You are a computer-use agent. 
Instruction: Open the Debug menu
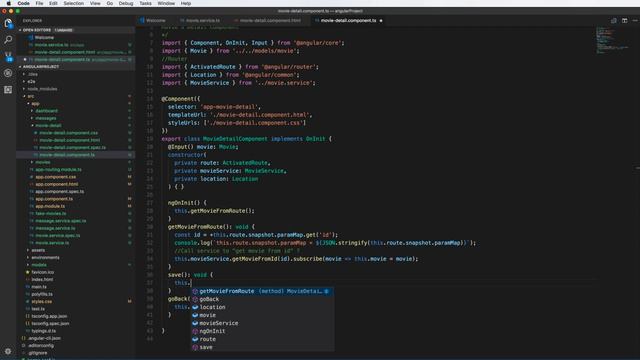[x=126, y=3]
